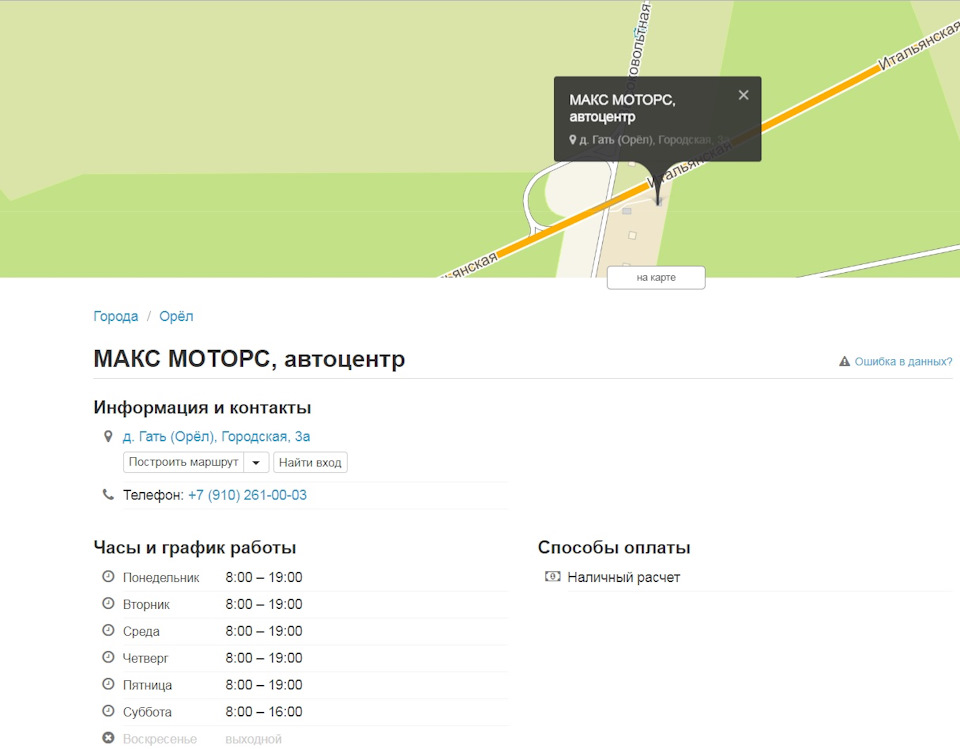Click the cash banknote icon near Наличный расчет
The width and height of the screenshot is (960, 749).
point(552,576)
